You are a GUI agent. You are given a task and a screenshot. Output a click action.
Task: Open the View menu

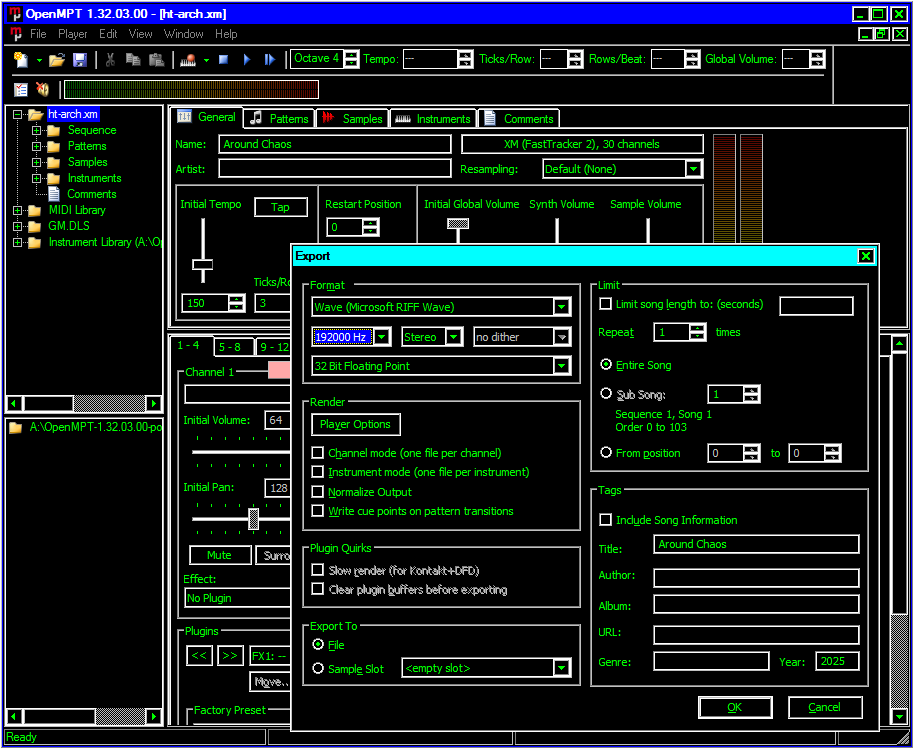(140, 34)
